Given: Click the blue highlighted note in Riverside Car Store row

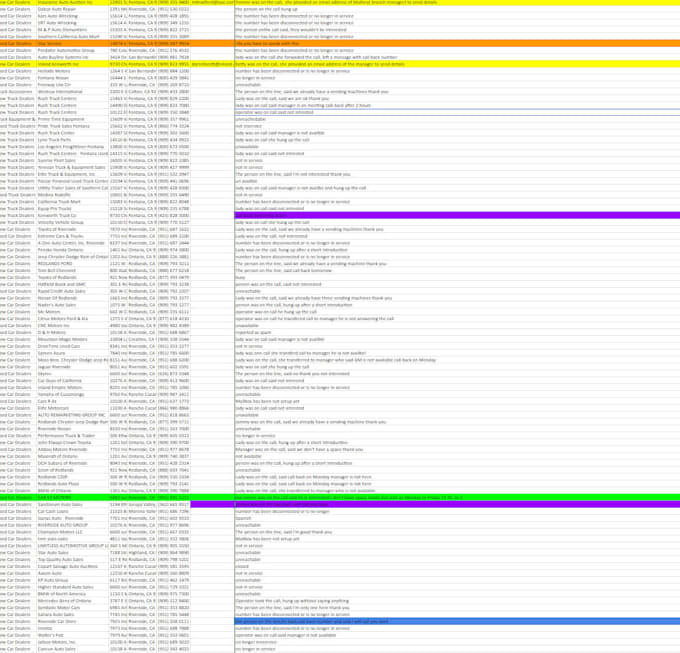Looking at the screenshot, I should pos(457,622).
